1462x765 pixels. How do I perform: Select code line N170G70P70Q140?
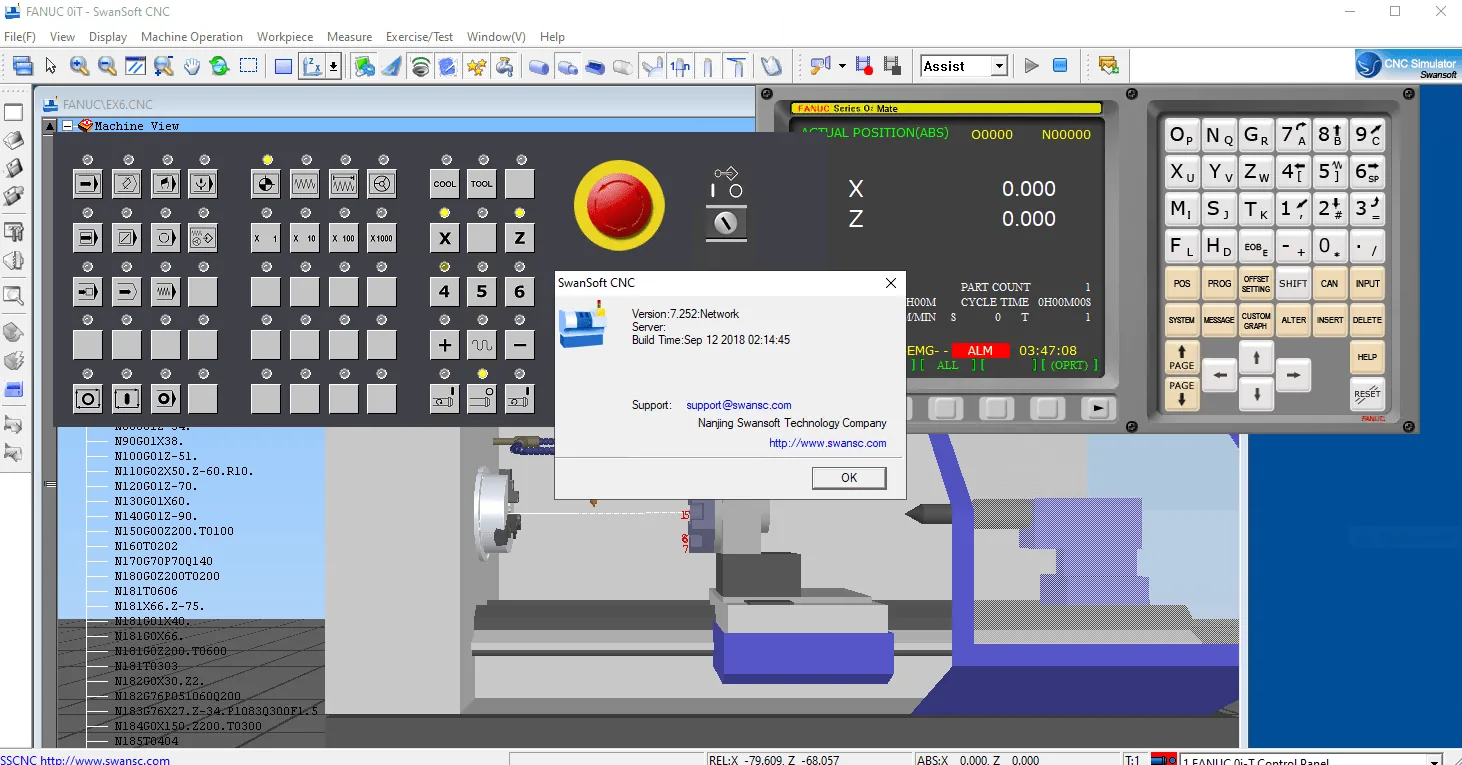tap(164, 561)
